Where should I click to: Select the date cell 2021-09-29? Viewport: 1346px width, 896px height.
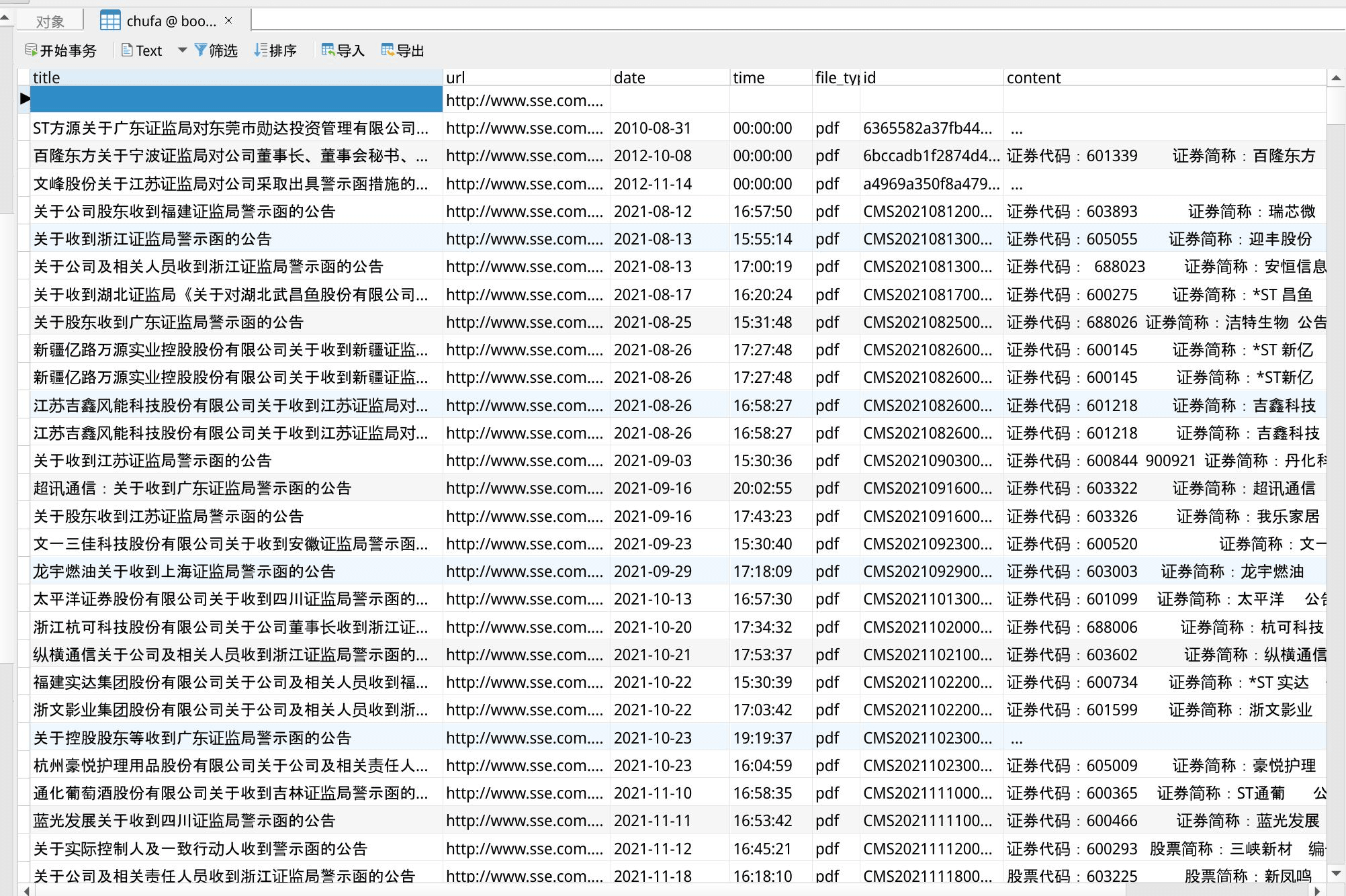tap(670, 571)
